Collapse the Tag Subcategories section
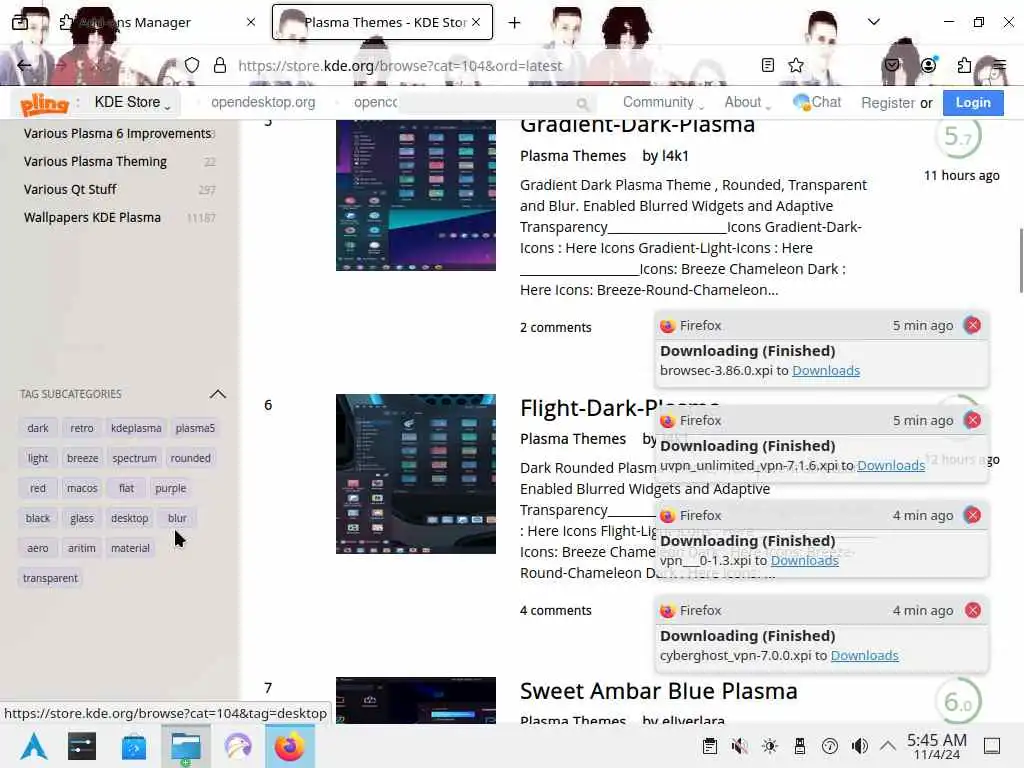Screen dimensions: 1024x768 [x=217, y=394]
